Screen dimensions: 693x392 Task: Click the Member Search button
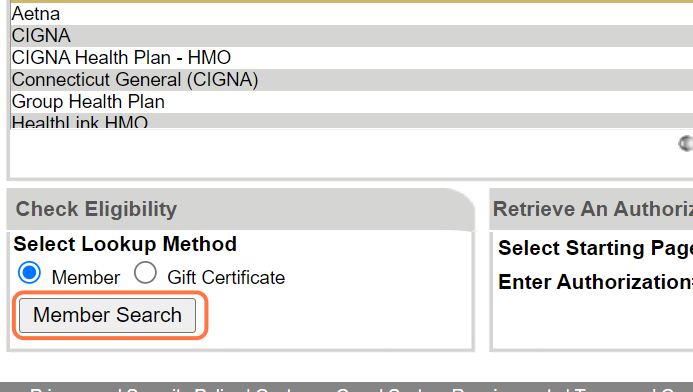click(107, 315)
